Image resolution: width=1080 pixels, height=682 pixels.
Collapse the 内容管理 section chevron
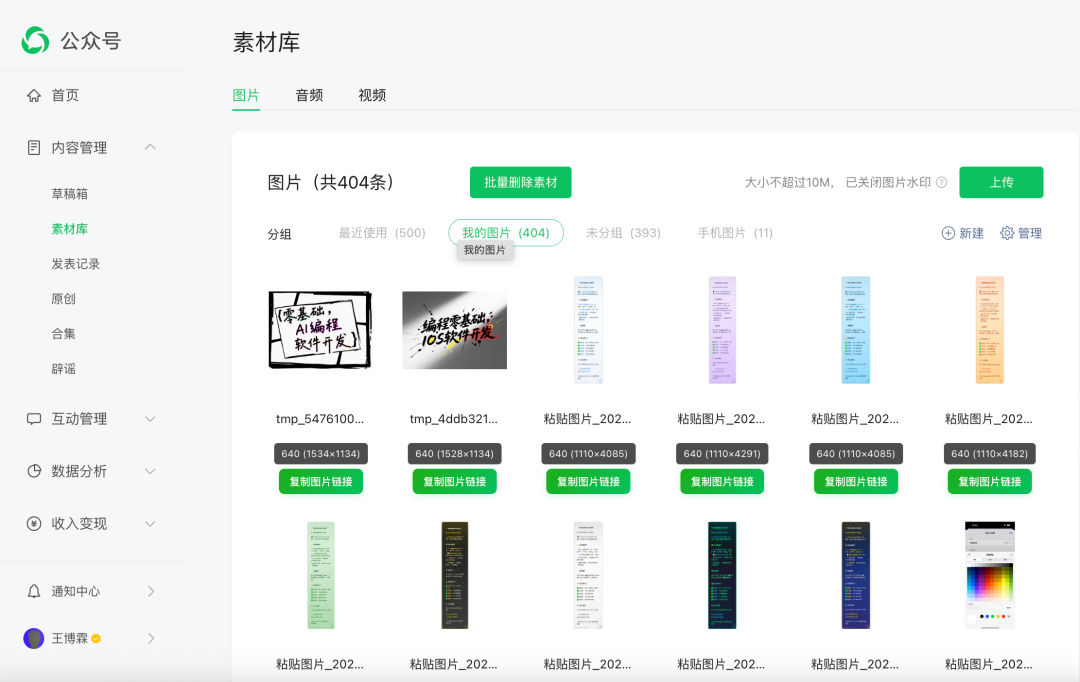(x=150, y=147)
